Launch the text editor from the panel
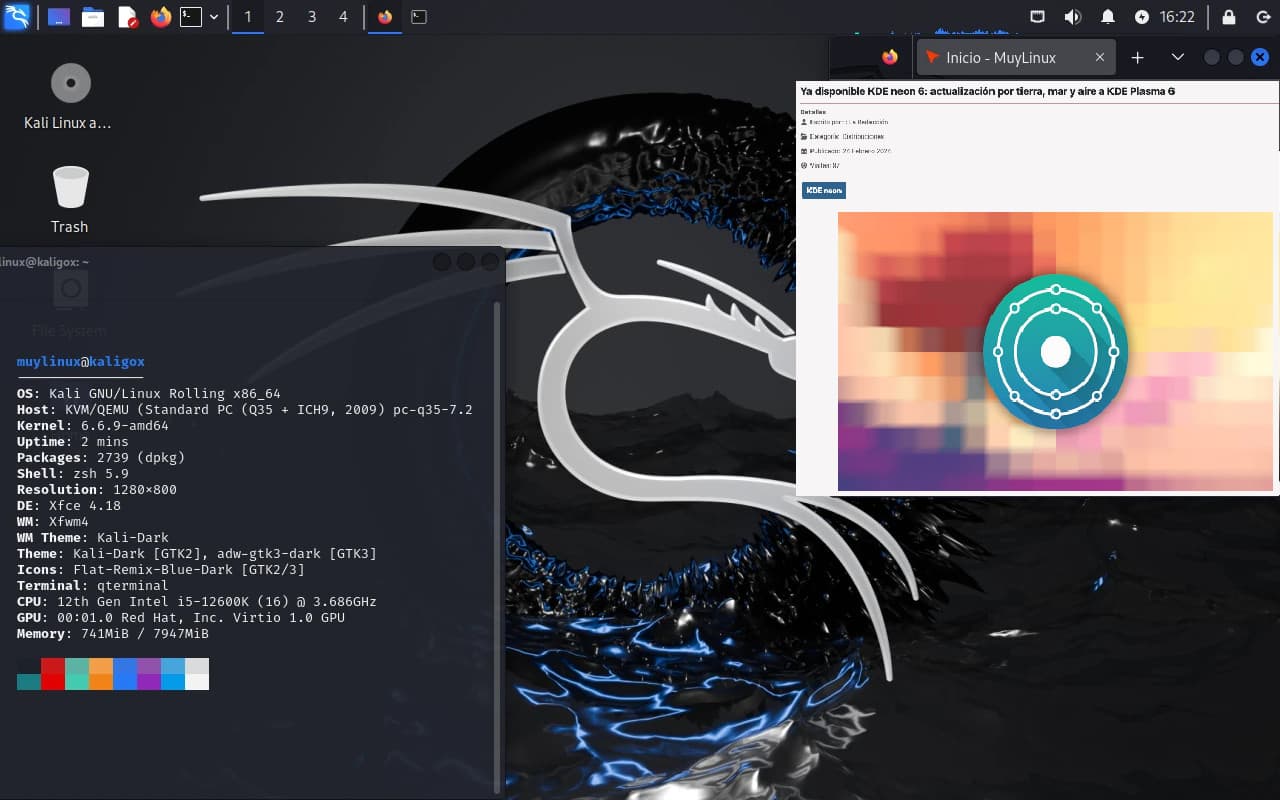Image resolution: width=1280 pixels, height=800 pixels. pyautogui.click(x=127, y=17)
